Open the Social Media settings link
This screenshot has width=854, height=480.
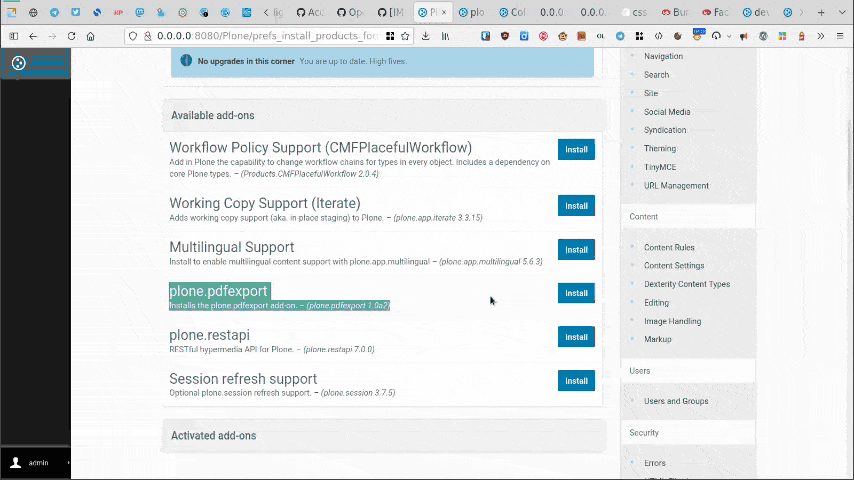pyautogui.click(x=667, y=112)
